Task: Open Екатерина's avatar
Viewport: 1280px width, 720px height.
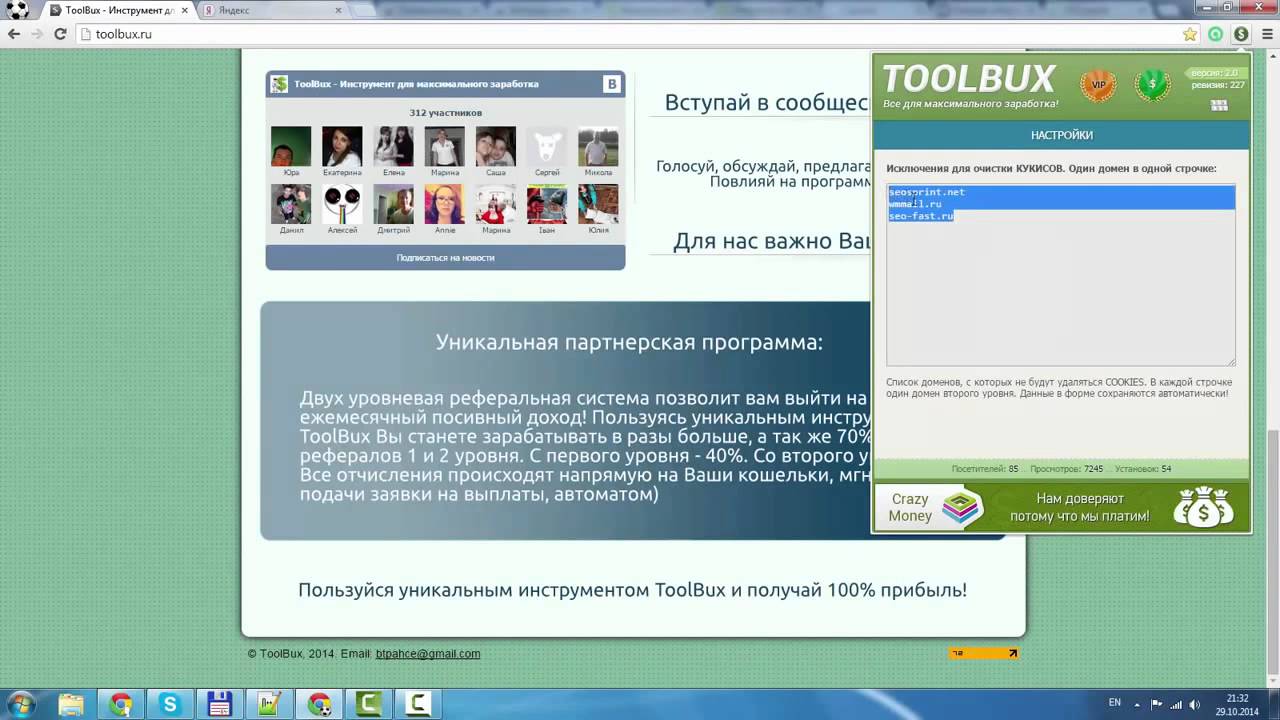Action: coord(342,146)
